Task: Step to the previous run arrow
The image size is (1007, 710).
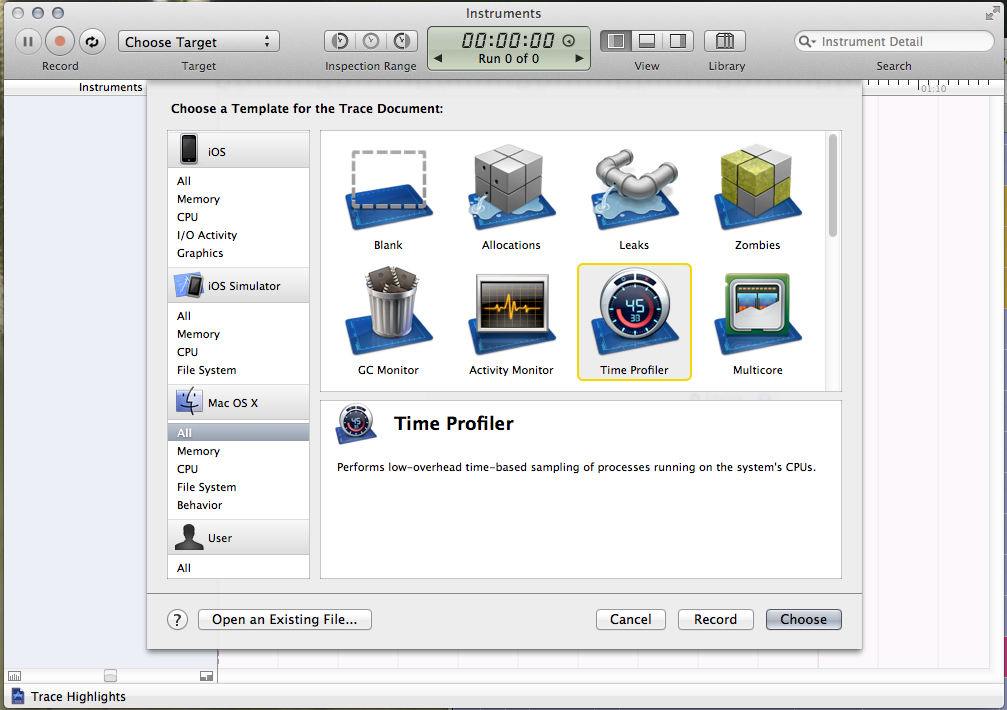Action: click(x=437, y=59)
